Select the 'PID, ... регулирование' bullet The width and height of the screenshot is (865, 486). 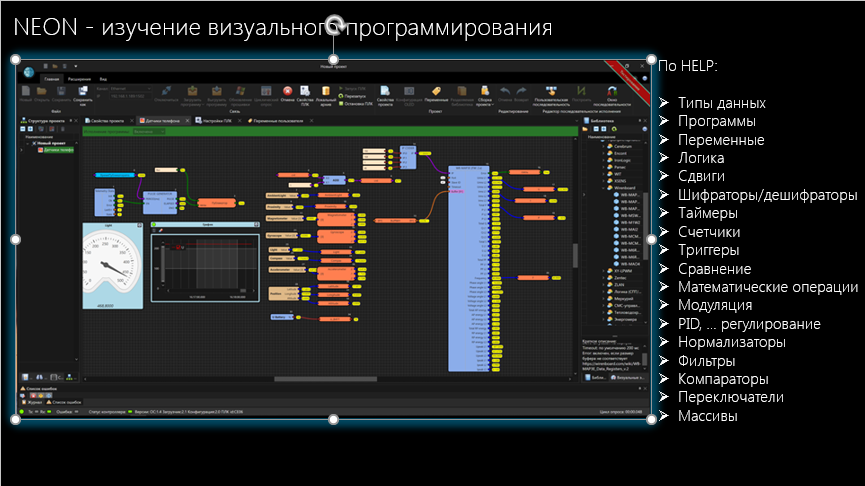pyautogui.click(x=749, y=324)
